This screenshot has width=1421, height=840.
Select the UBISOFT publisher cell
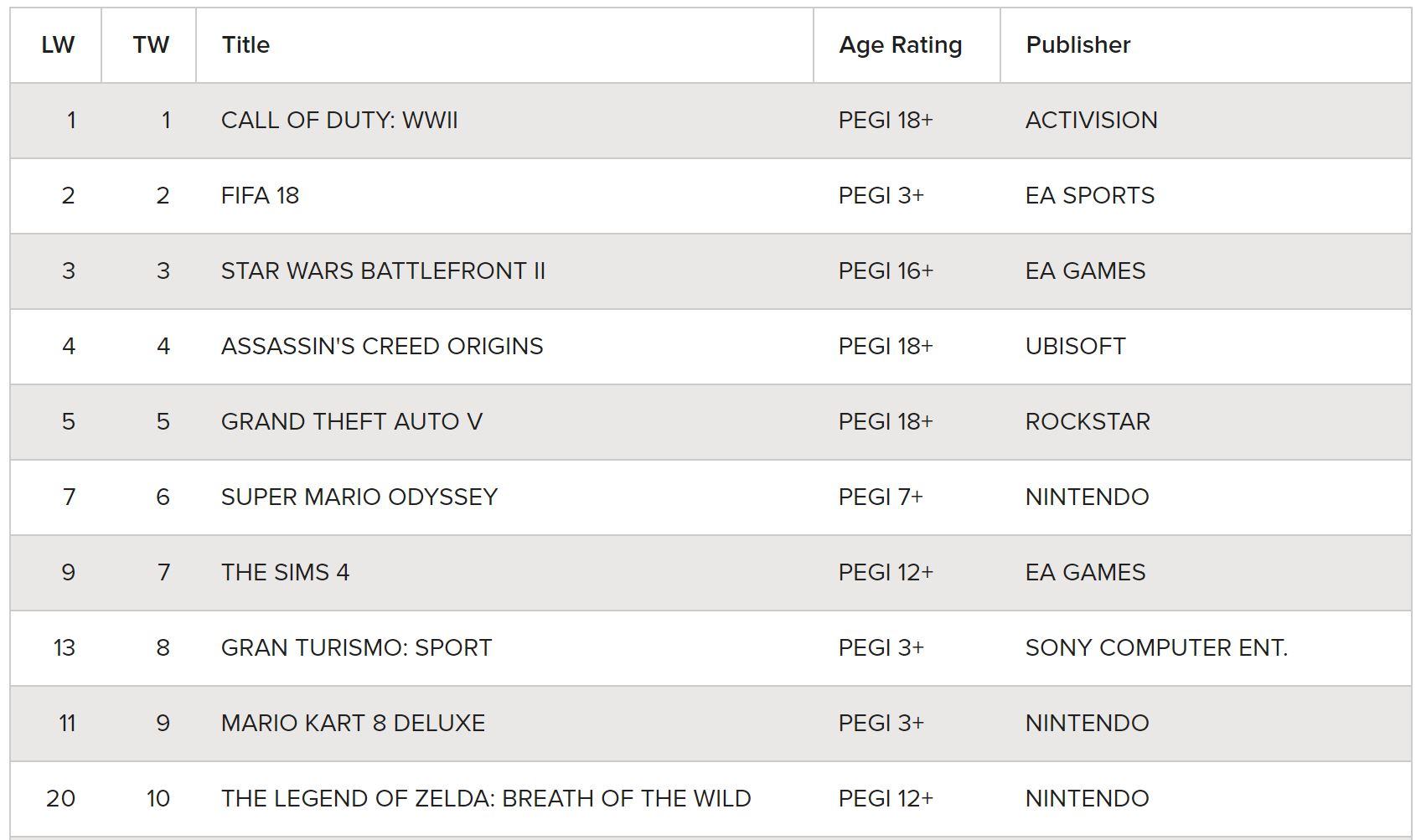click(1075, 347)
